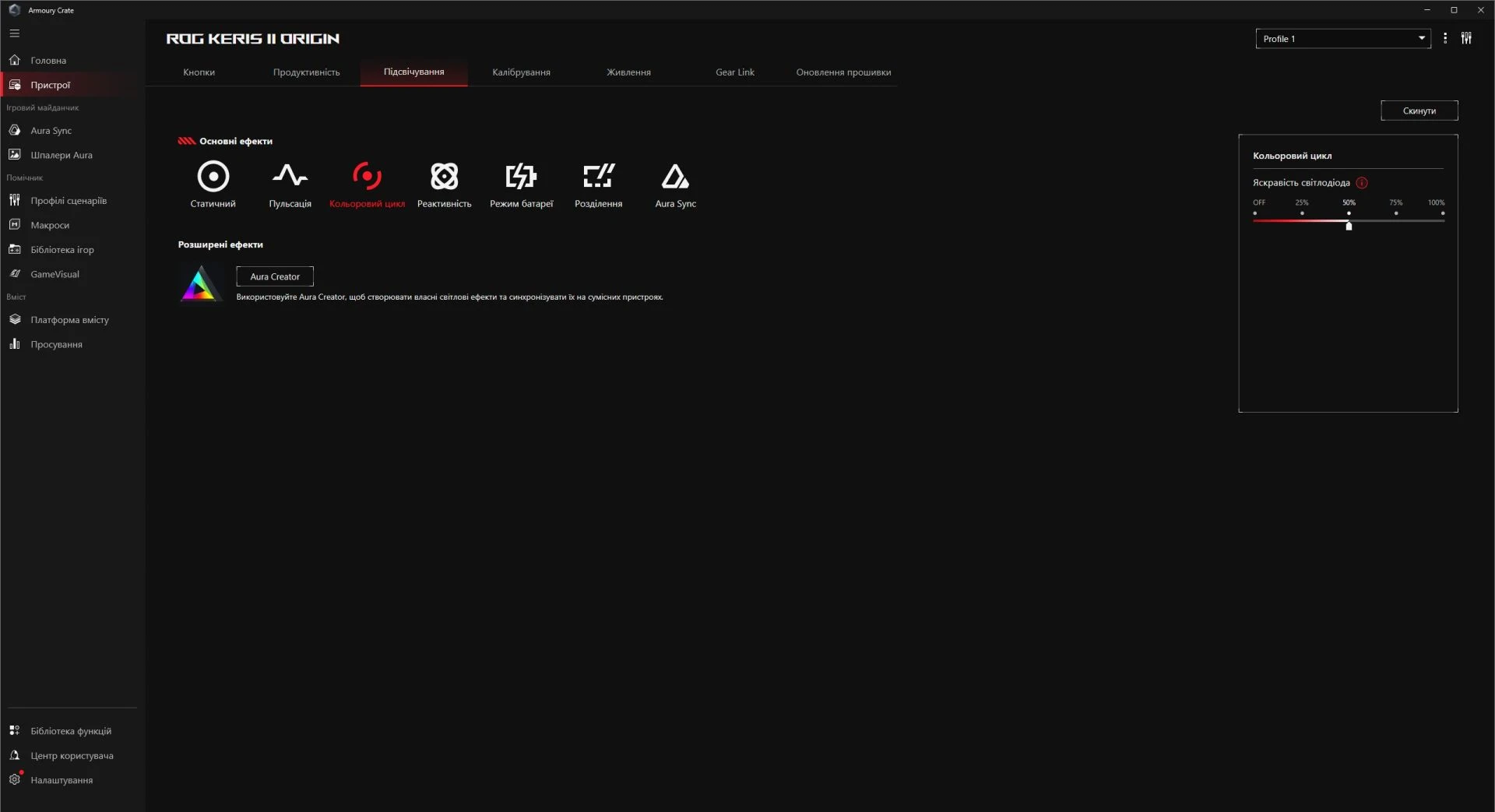
Task: Click the Aura Sync sidebar icon
Action: click(15, 130)
